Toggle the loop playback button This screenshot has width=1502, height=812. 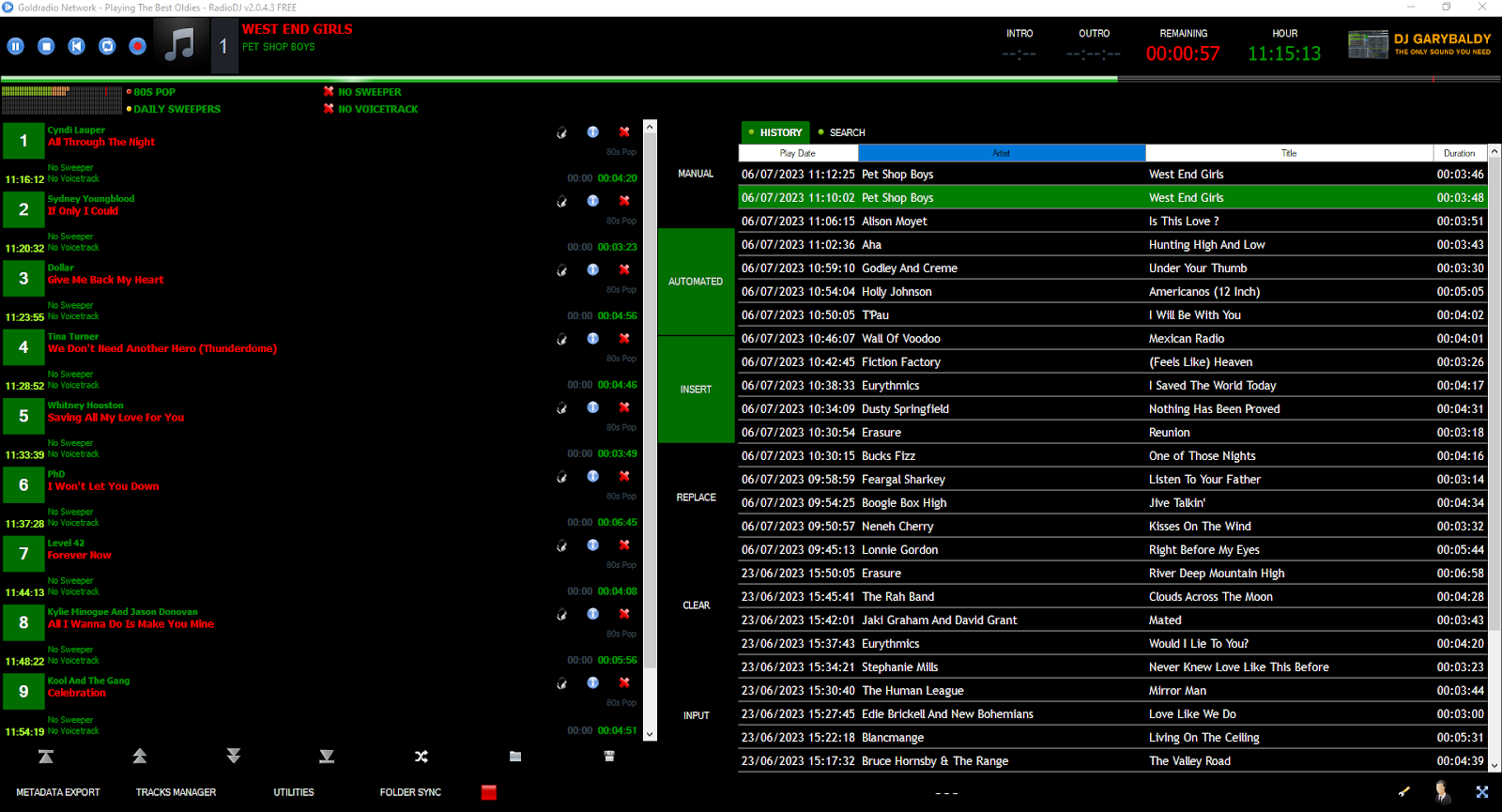point(107,46)
